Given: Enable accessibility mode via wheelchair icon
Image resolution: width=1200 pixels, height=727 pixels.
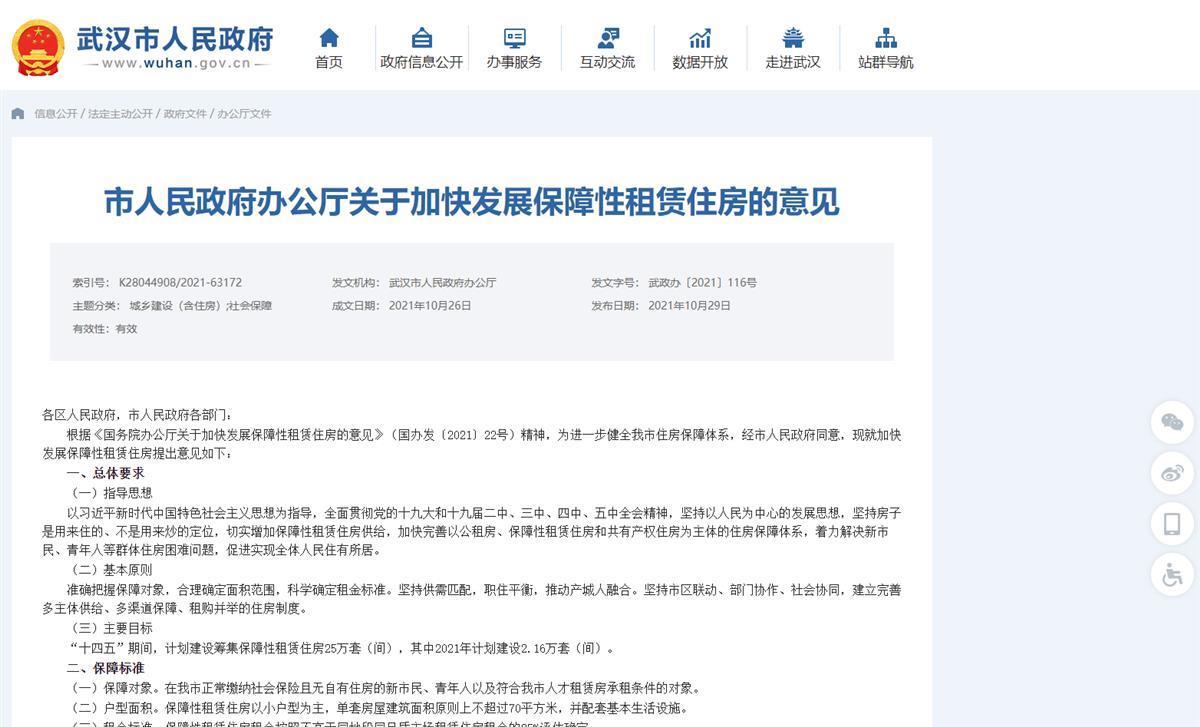Looking at the screenshot, I should point(1172,574).
